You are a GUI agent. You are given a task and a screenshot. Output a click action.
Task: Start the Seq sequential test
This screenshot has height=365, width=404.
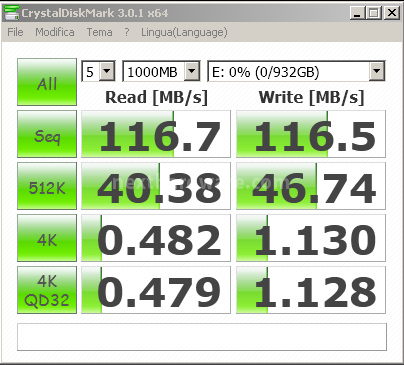click(47, 134)
